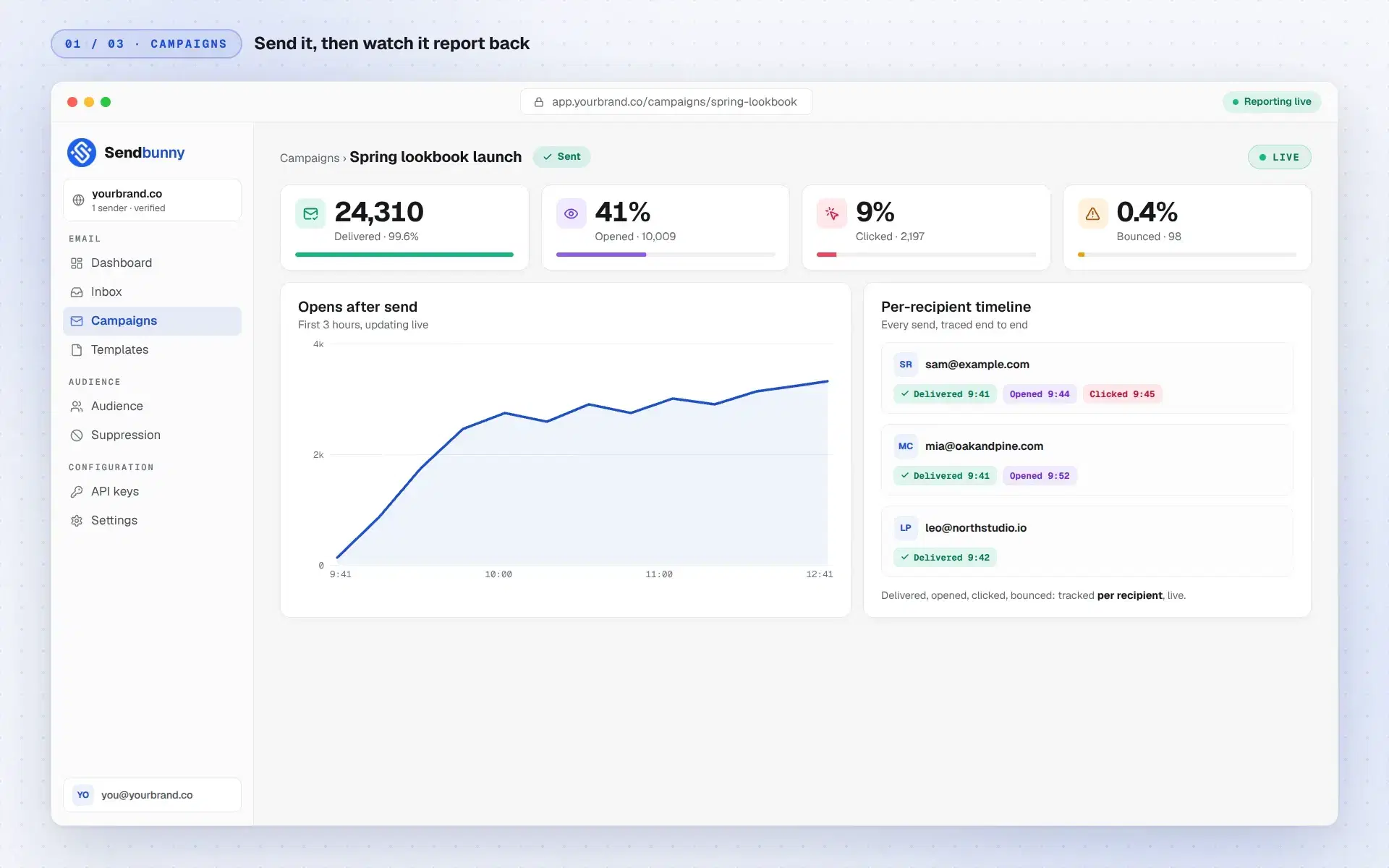Viewport: 1389px width, 868px height.
Task: Click the green Delivered mail icon
Action: click(310, 213)
